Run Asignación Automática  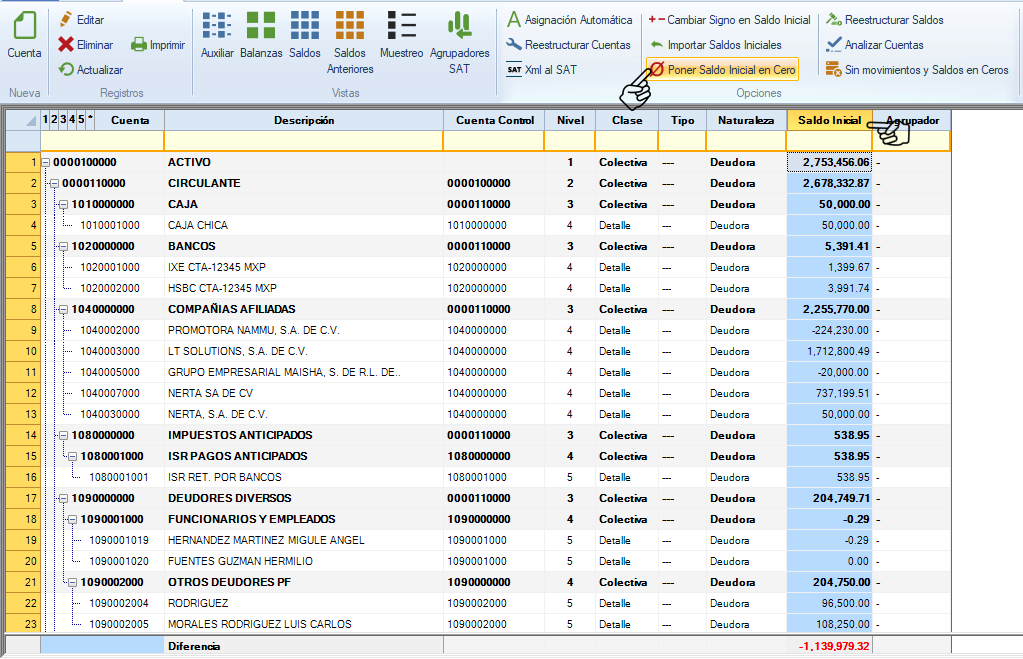point(569,20)
